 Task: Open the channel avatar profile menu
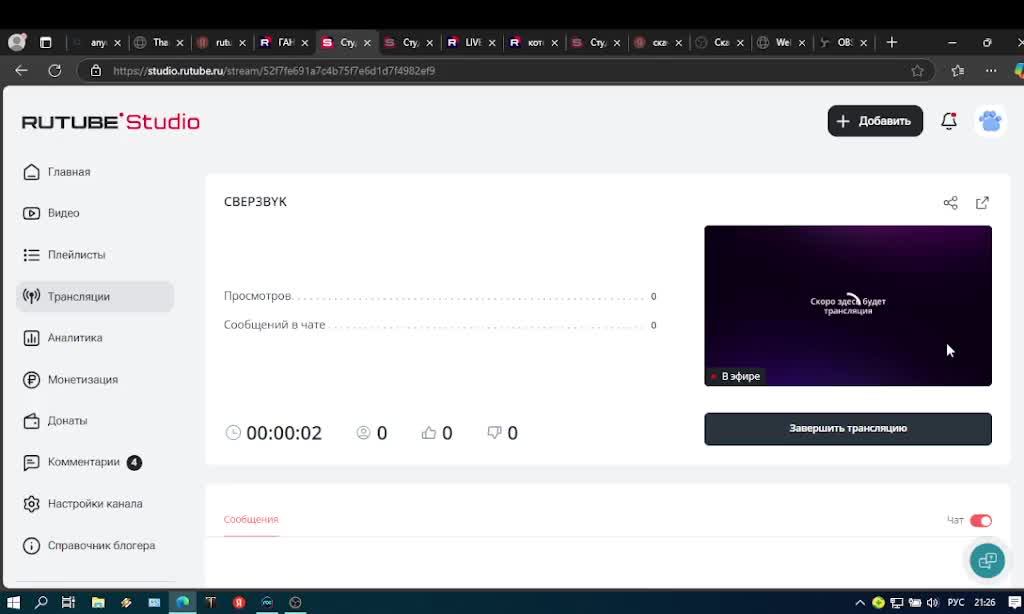pyautogui.click(x=990, y=121)
